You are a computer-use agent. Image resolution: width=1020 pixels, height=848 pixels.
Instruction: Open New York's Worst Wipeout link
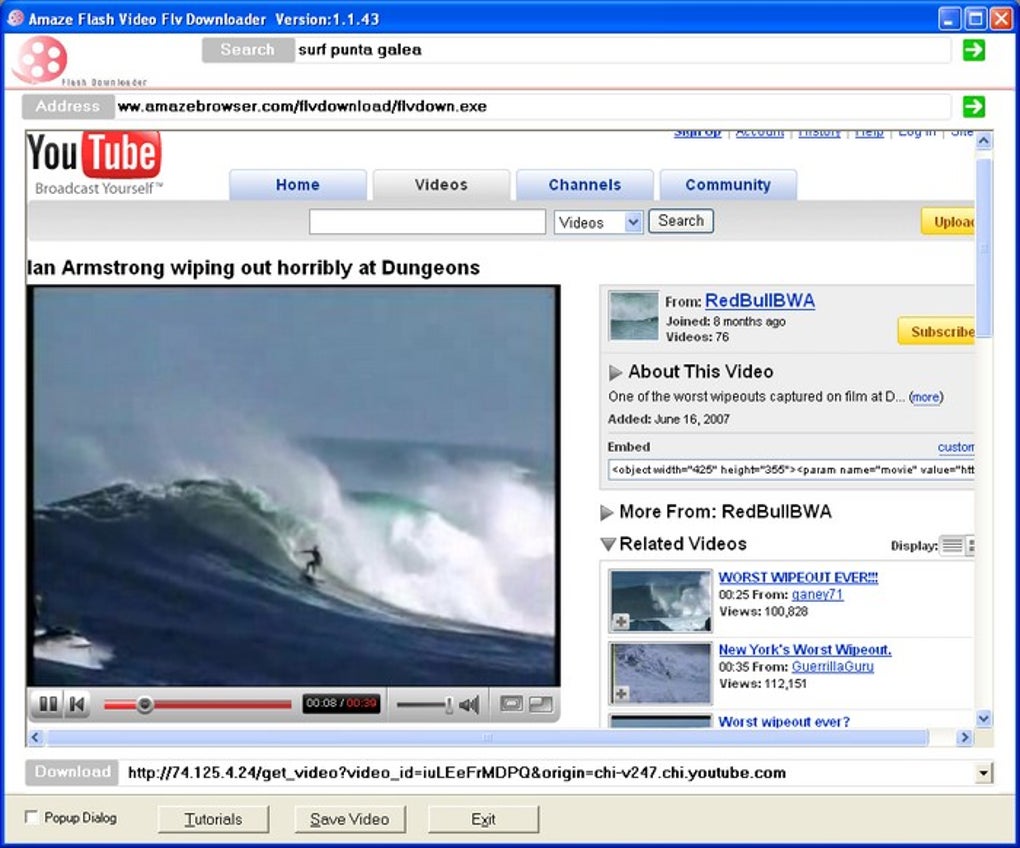pos(805,650)
